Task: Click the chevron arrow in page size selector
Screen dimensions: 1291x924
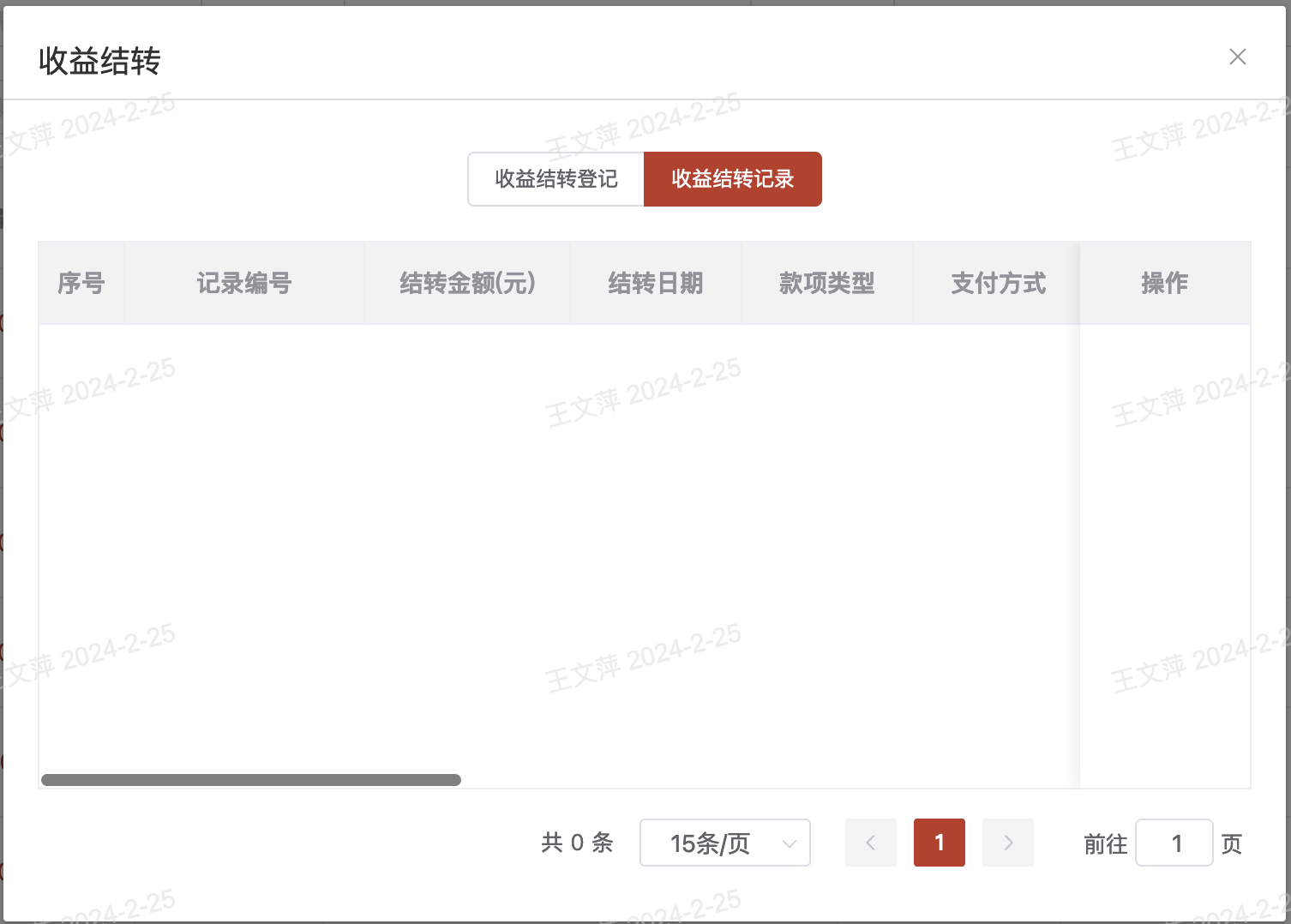Action: (x=790, y=844)
